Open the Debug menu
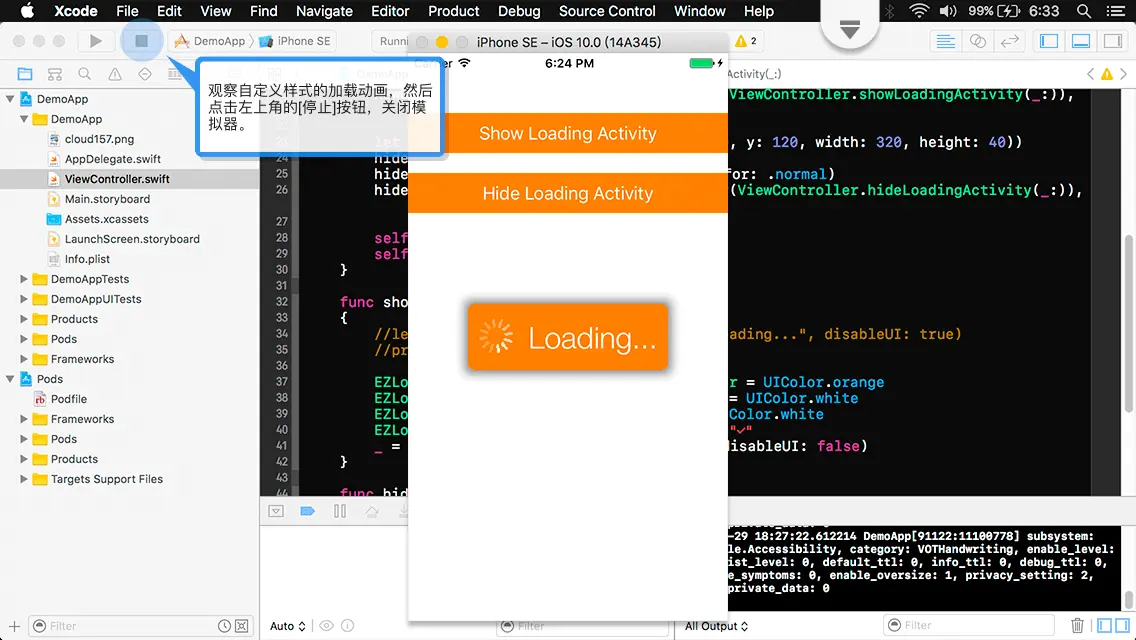The height and width of the screenshot is (640, 1136). click(x=519, y=11)
